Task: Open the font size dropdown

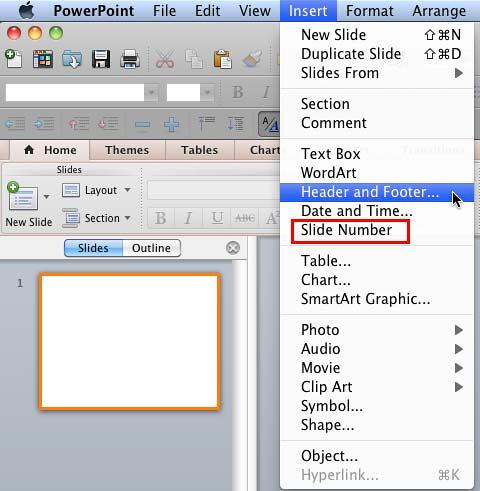Action: point(207,92)
